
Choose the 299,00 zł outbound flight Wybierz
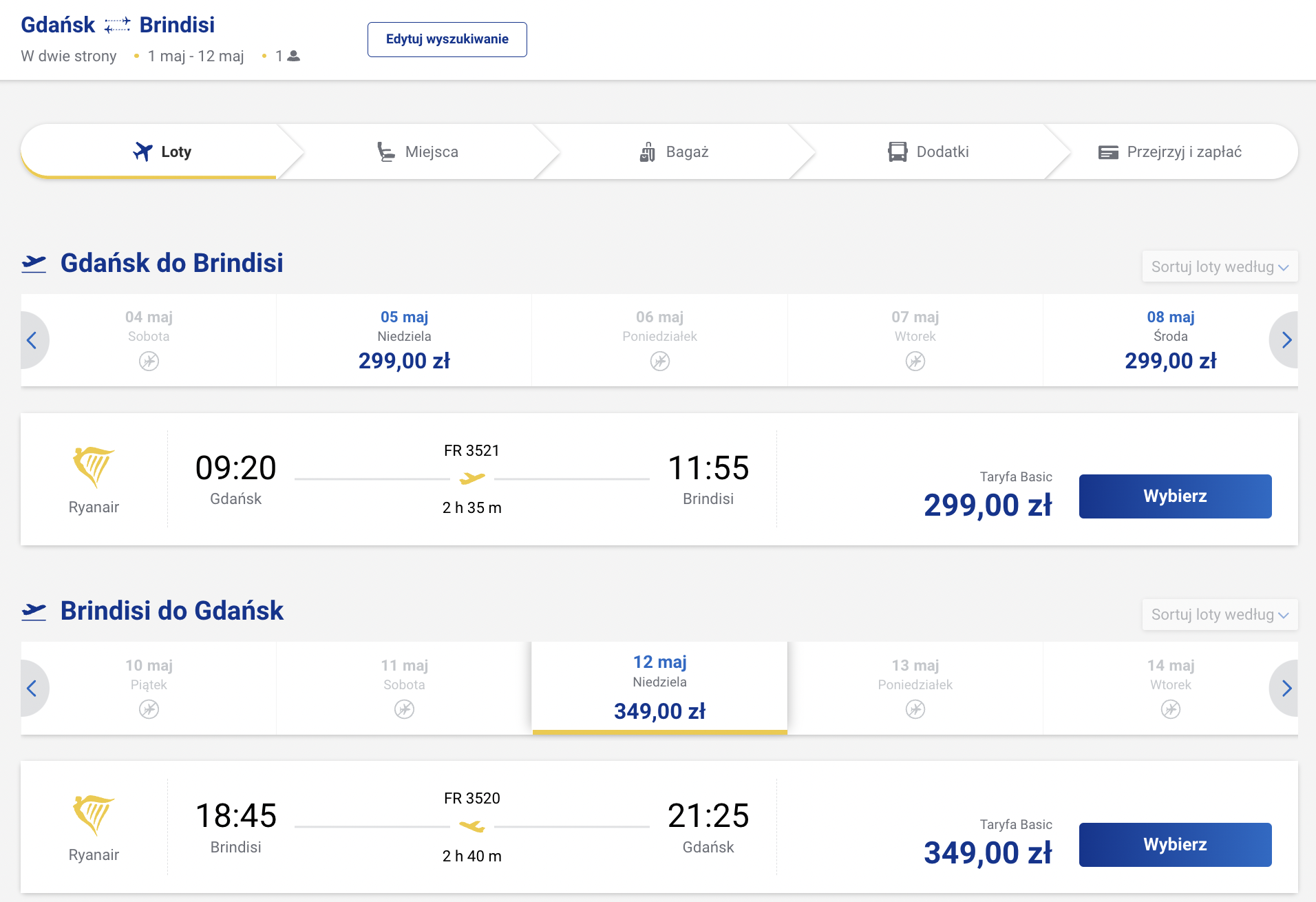(1175, 496)
